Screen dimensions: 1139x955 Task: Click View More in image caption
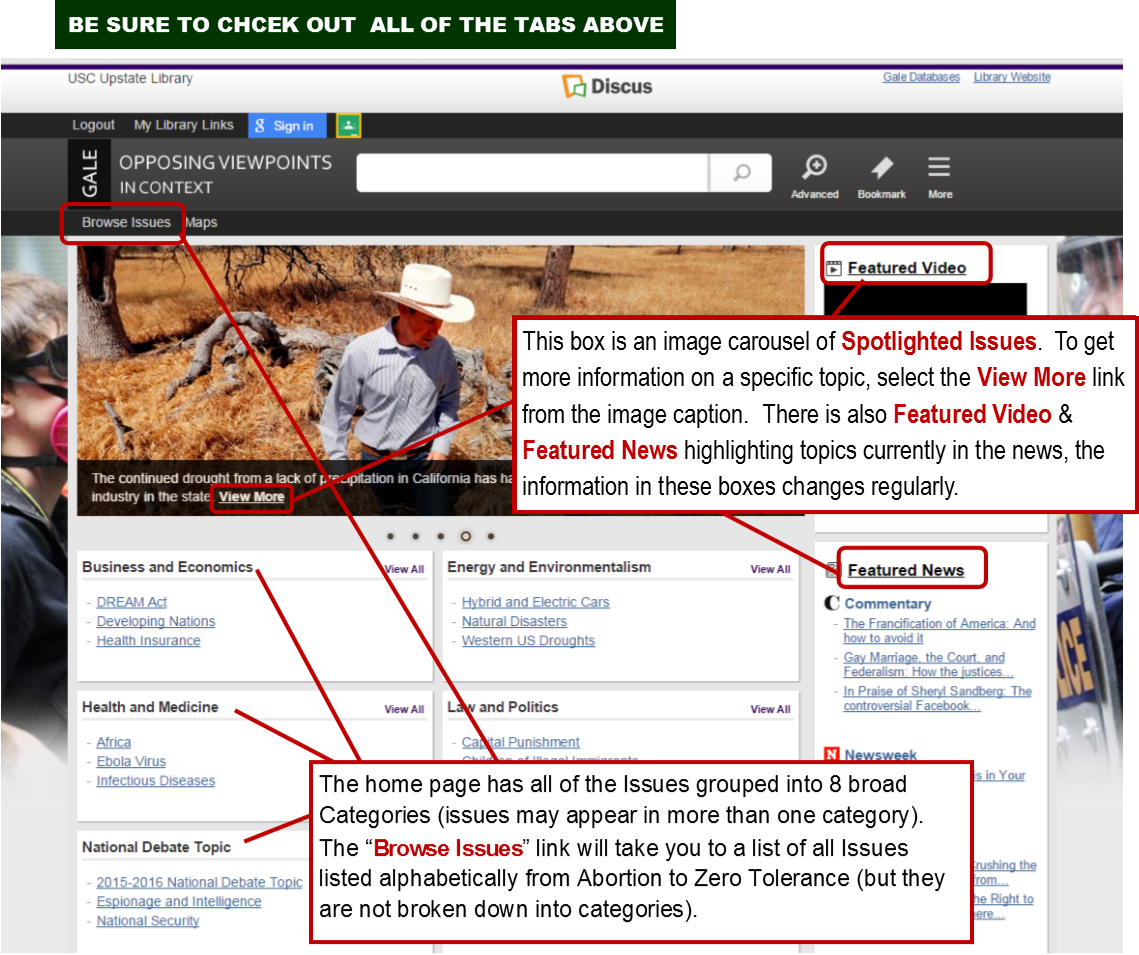click(251, 497)
